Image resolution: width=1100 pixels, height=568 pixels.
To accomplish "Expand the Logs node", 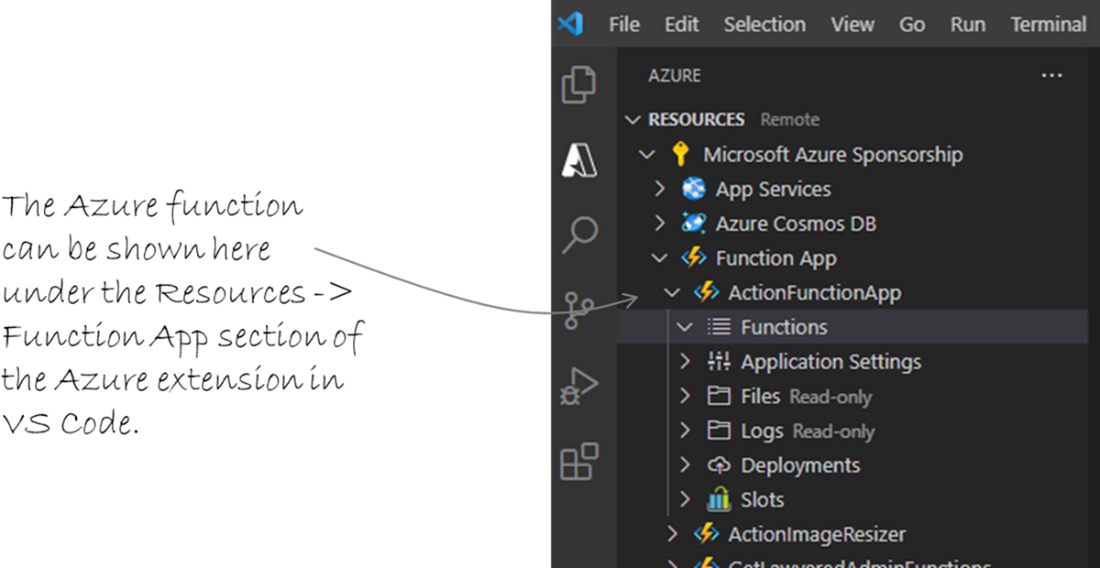I will coord(685,431).
